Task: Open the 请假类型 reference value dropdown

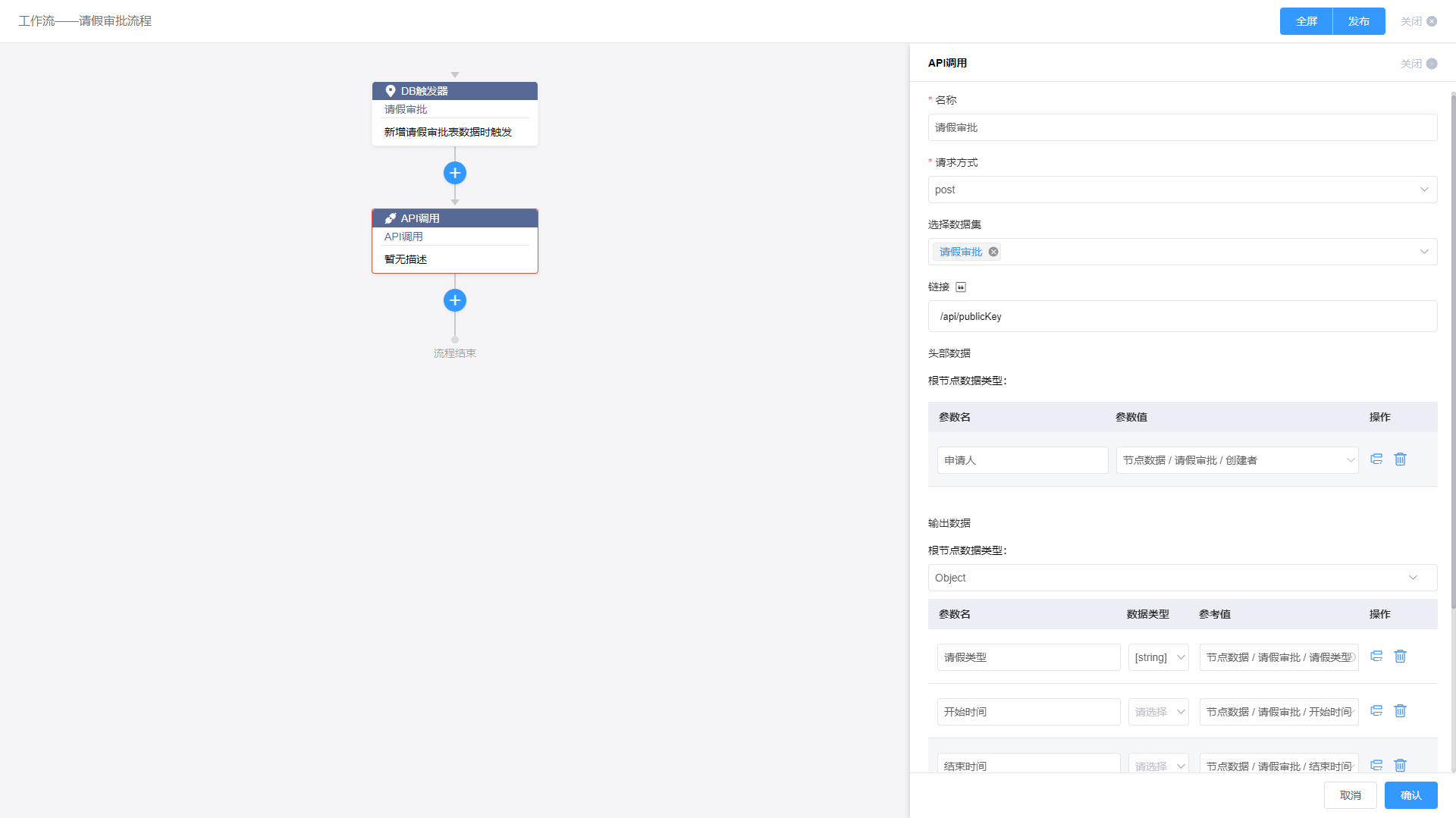Action: (1279, 657)
